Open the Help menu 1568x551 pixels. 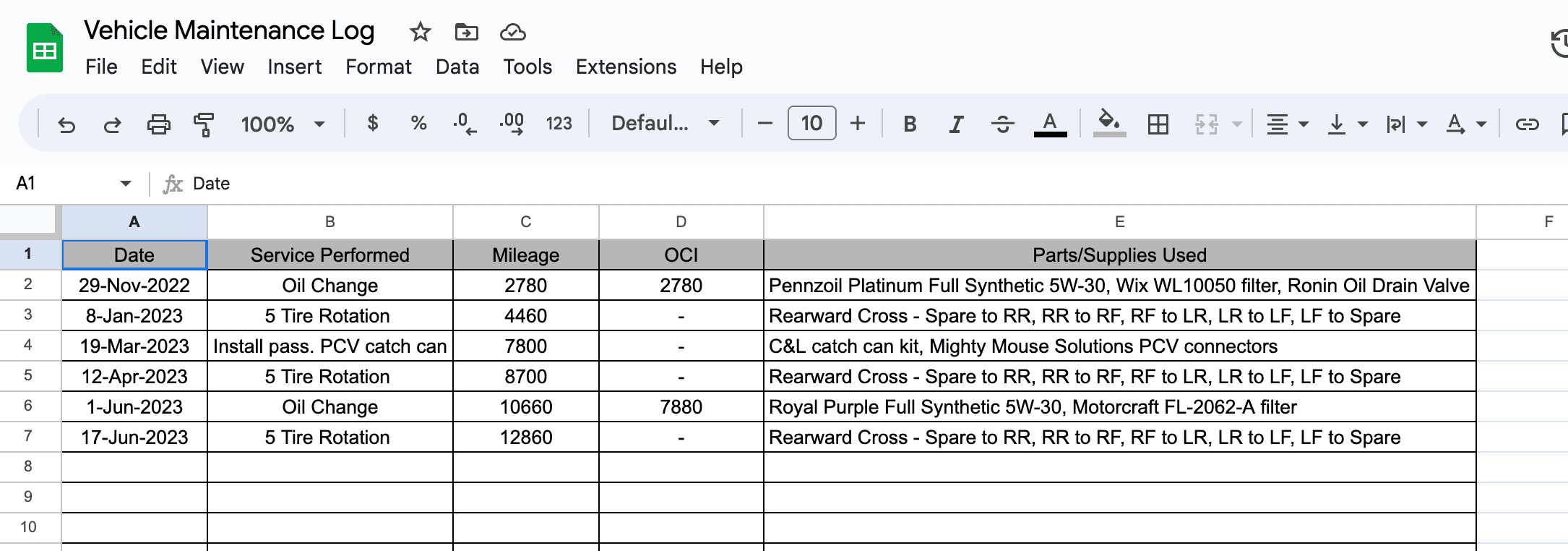coord(721,67)
